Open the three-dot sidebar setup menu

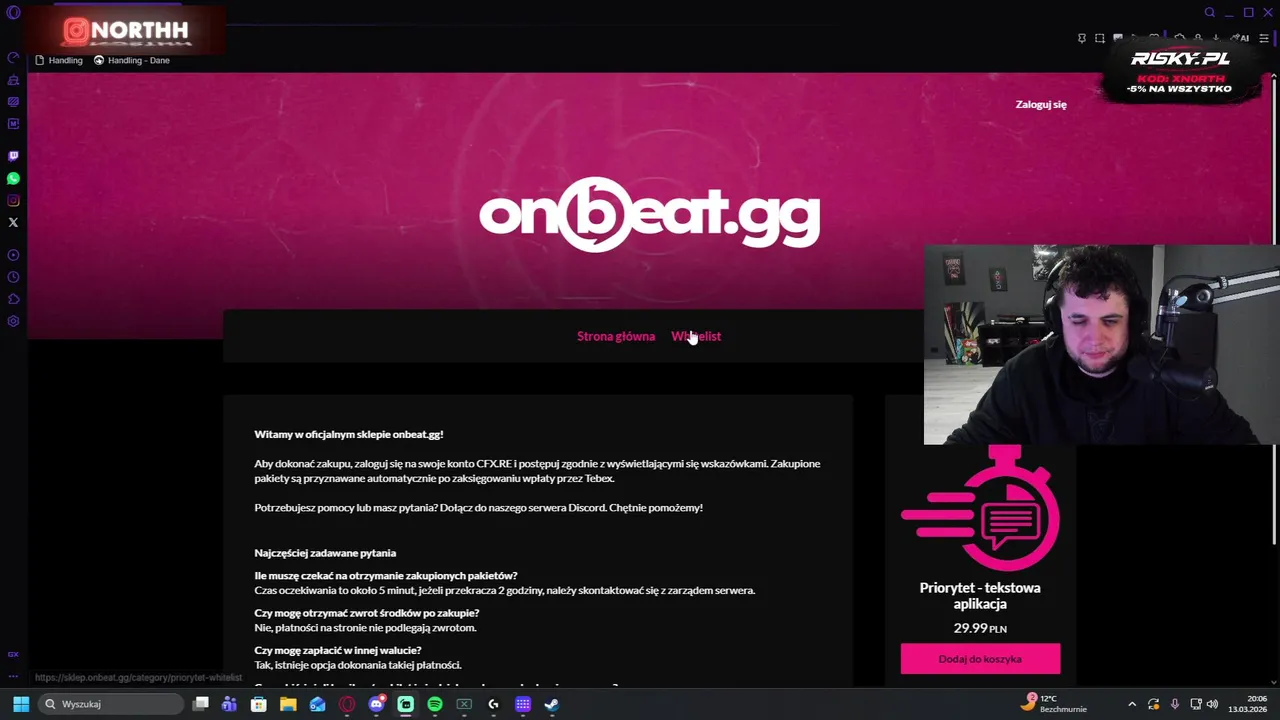point(13,677)
